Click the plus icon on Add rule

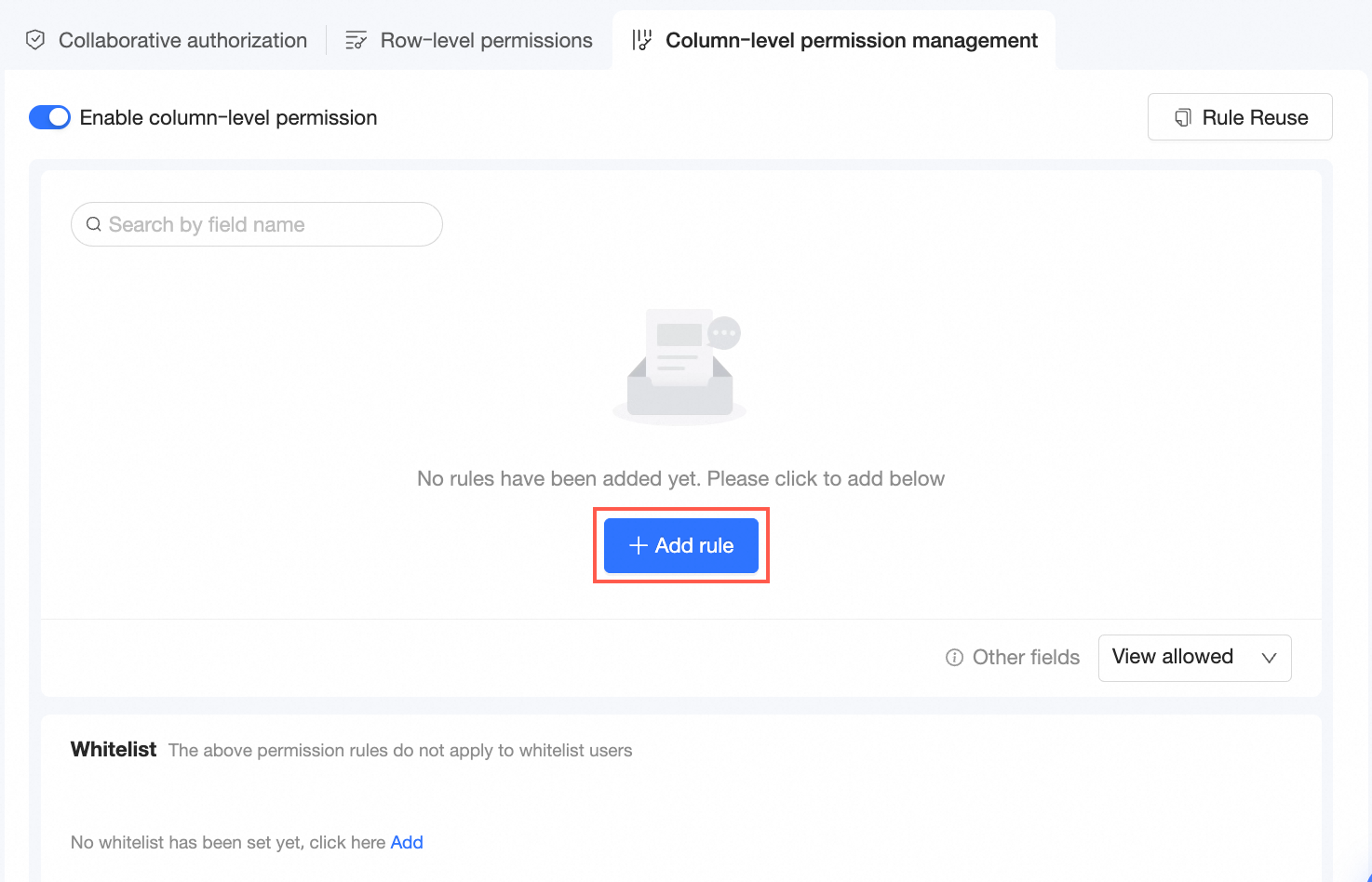tap(639, 545)
